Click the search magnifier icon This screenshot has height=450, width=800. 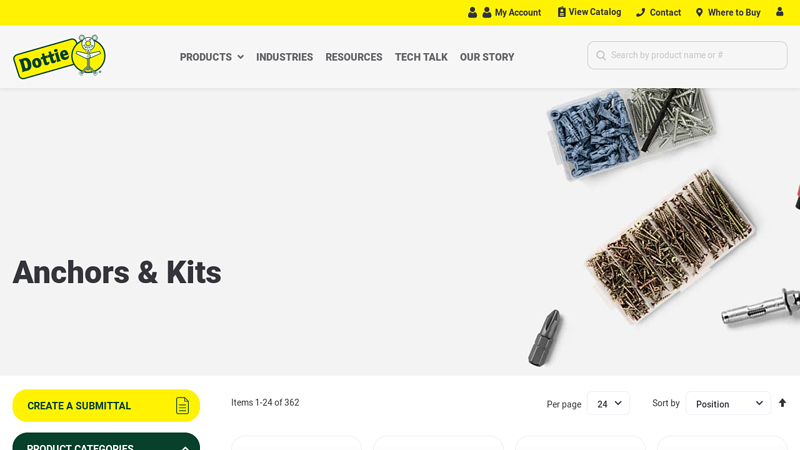click(x=601, y=55)
